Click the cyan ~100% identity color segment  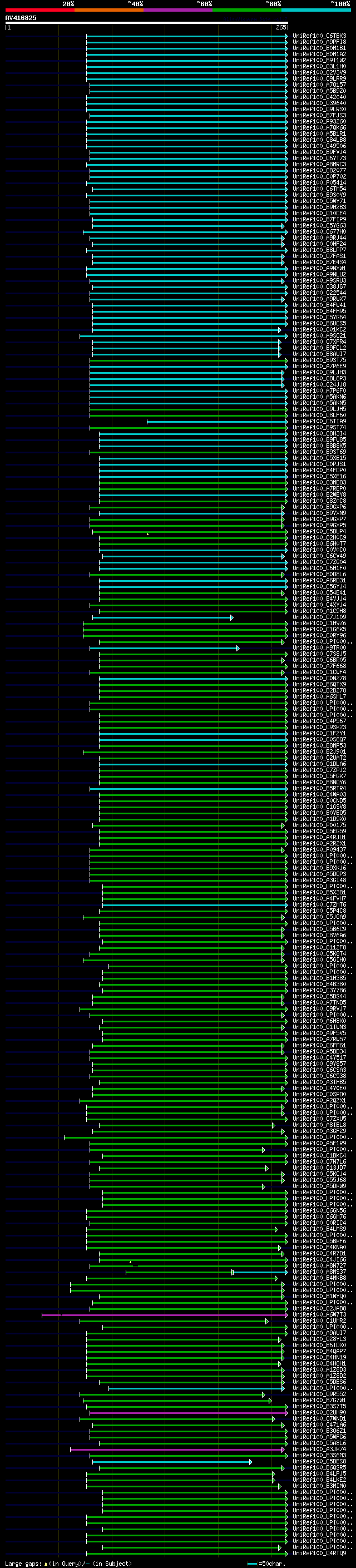coord(317,10)
